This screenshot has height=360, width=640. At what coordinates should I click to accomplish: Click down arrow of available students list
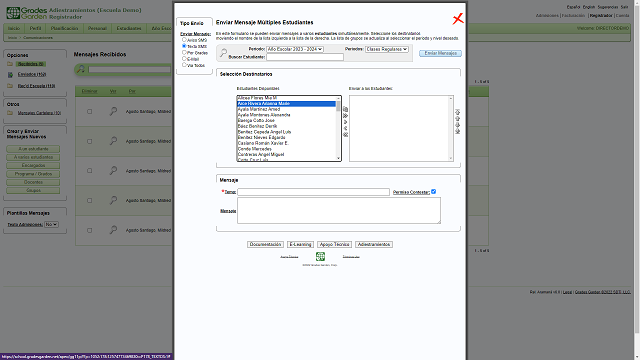coord(338,158)
